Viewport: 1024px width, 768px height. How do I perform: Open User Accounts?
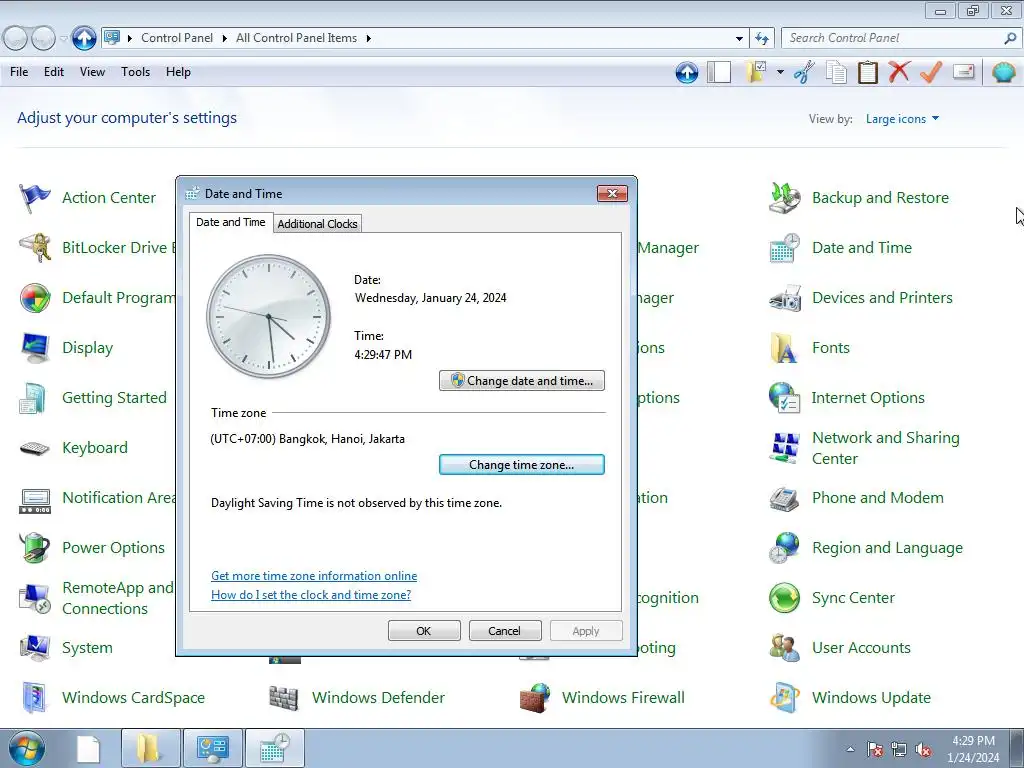point(840,648)
